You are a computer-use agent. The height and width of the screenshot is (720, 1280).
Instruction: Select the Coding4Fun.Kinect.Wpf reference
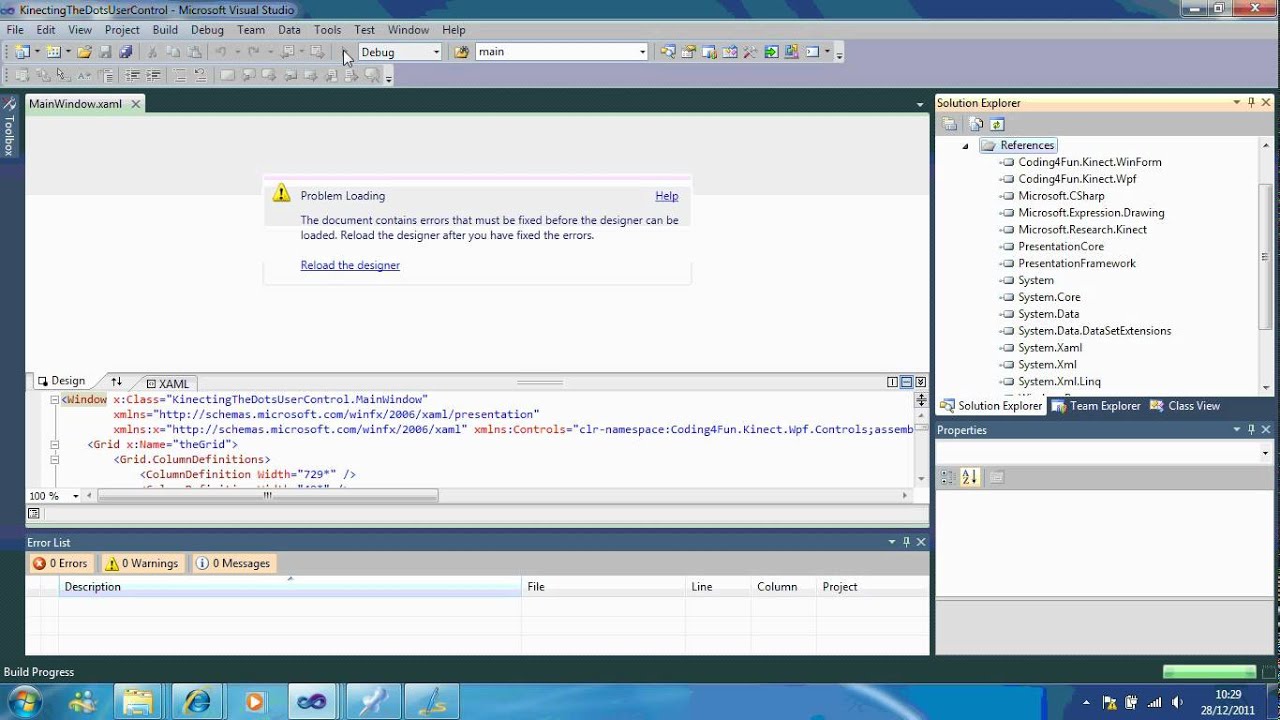(x=1077, y=179)
